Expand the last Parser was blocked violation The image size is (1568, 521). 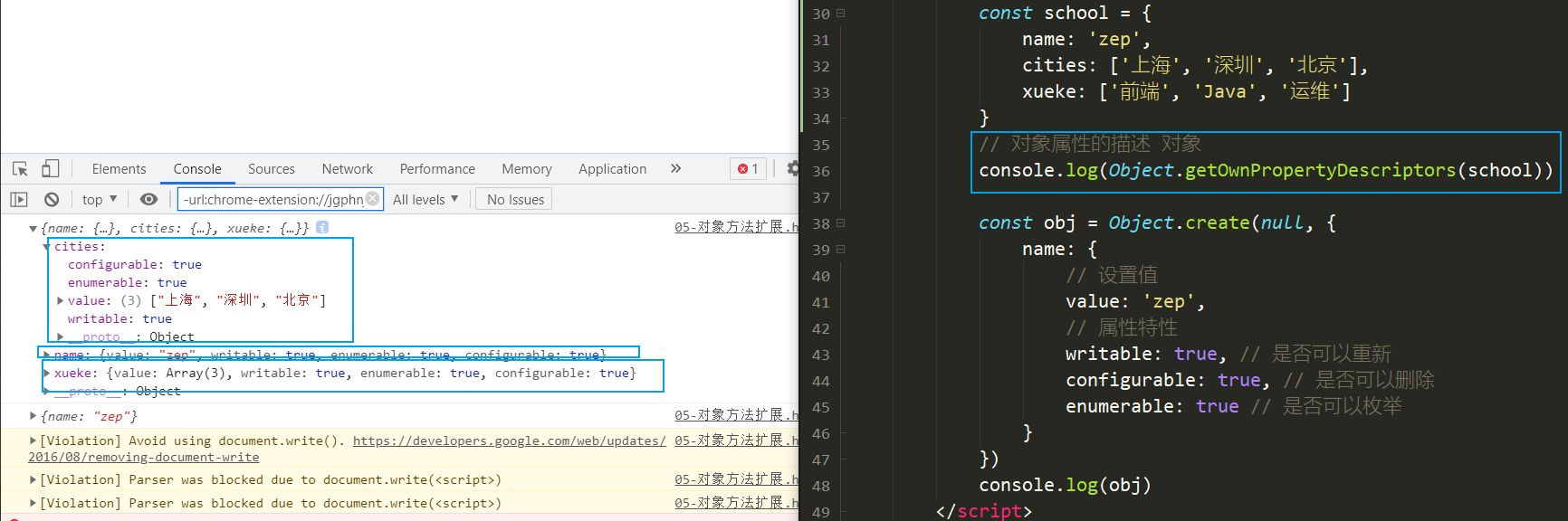click(33, 503)
